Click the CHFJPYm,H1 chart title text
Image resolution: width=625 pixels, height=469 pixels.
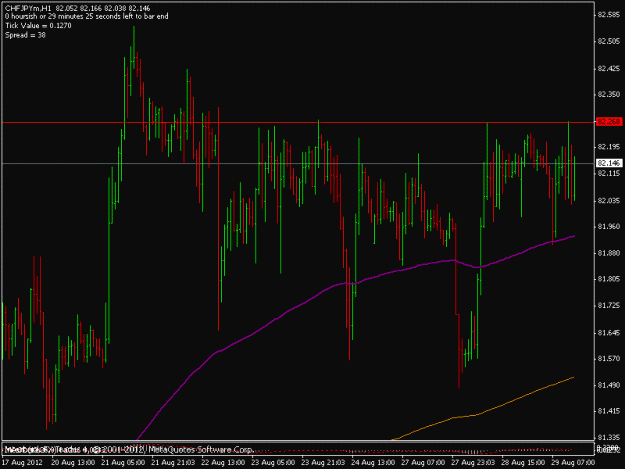point(28,8)
